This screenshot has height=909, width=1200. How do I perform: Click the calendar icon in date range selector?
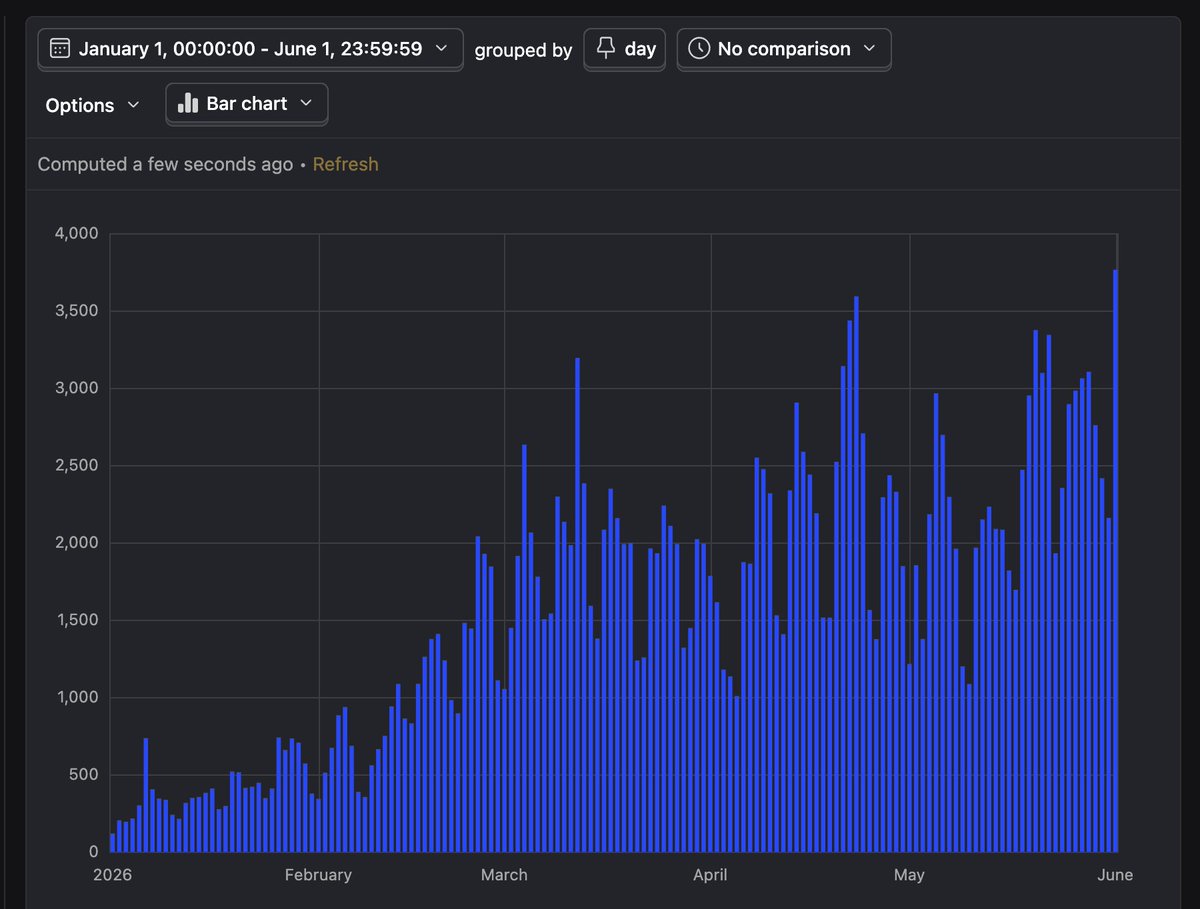click(x=60, y=49)
